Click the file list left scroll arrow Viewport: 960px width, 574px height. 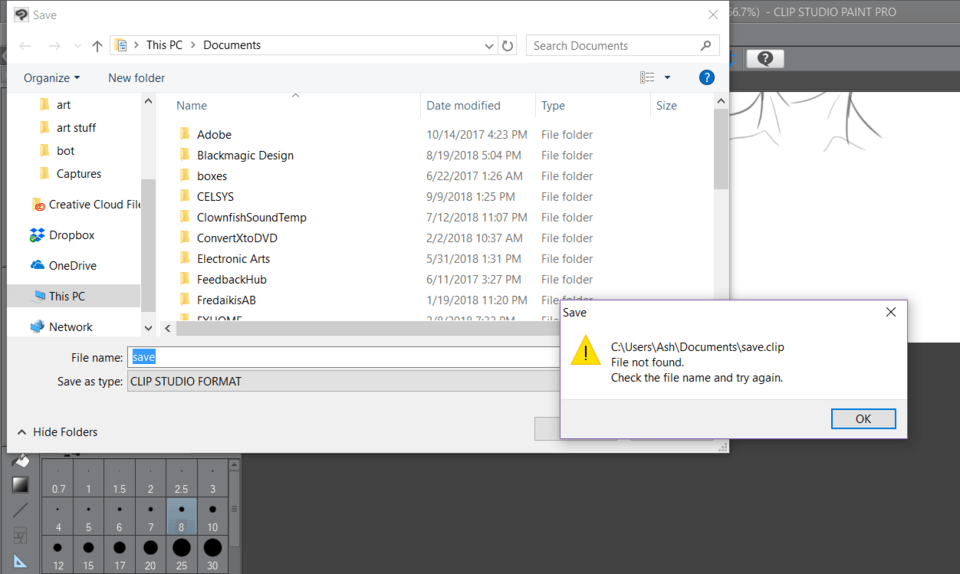pos(168,329)
